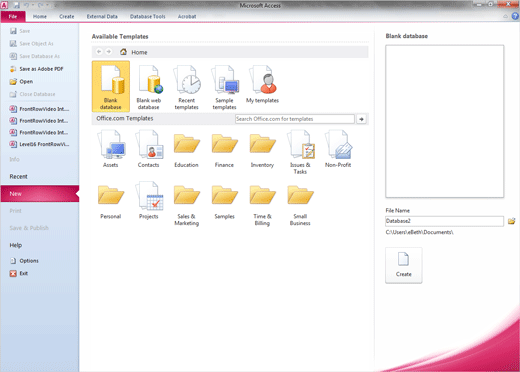Click the Home icon in template navigation
The width and height of the screenshot is (520, 372).
(123, 52)
